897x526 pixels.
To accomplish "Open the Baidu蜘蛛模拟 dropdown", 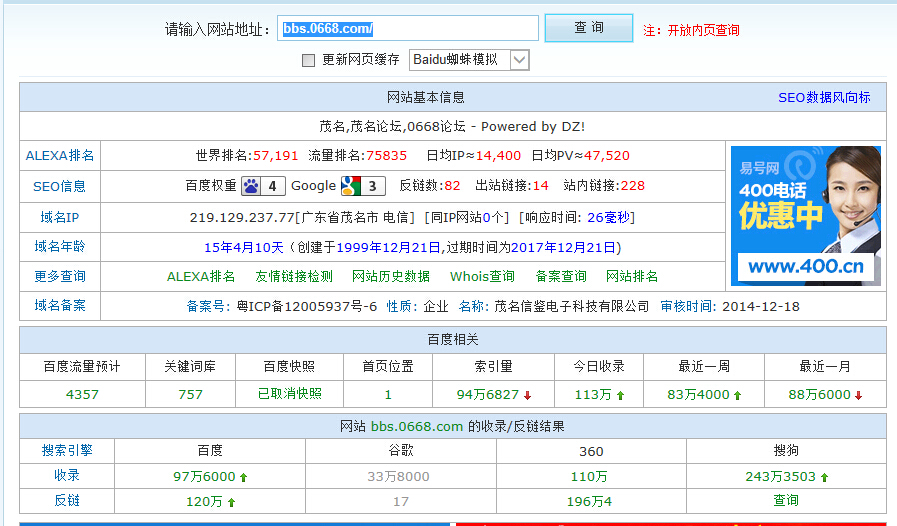I will (x=519, y=60).
